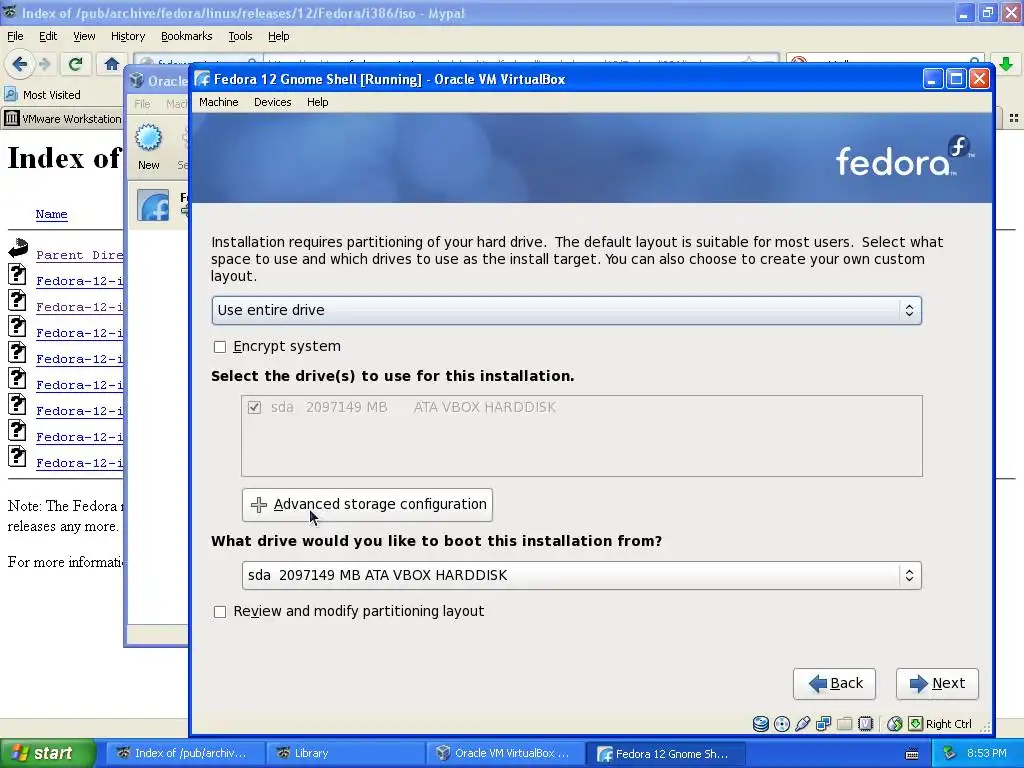Click the Parent Directory folder-back icon
1024x768 pixels.
click(x=18, y=248)
